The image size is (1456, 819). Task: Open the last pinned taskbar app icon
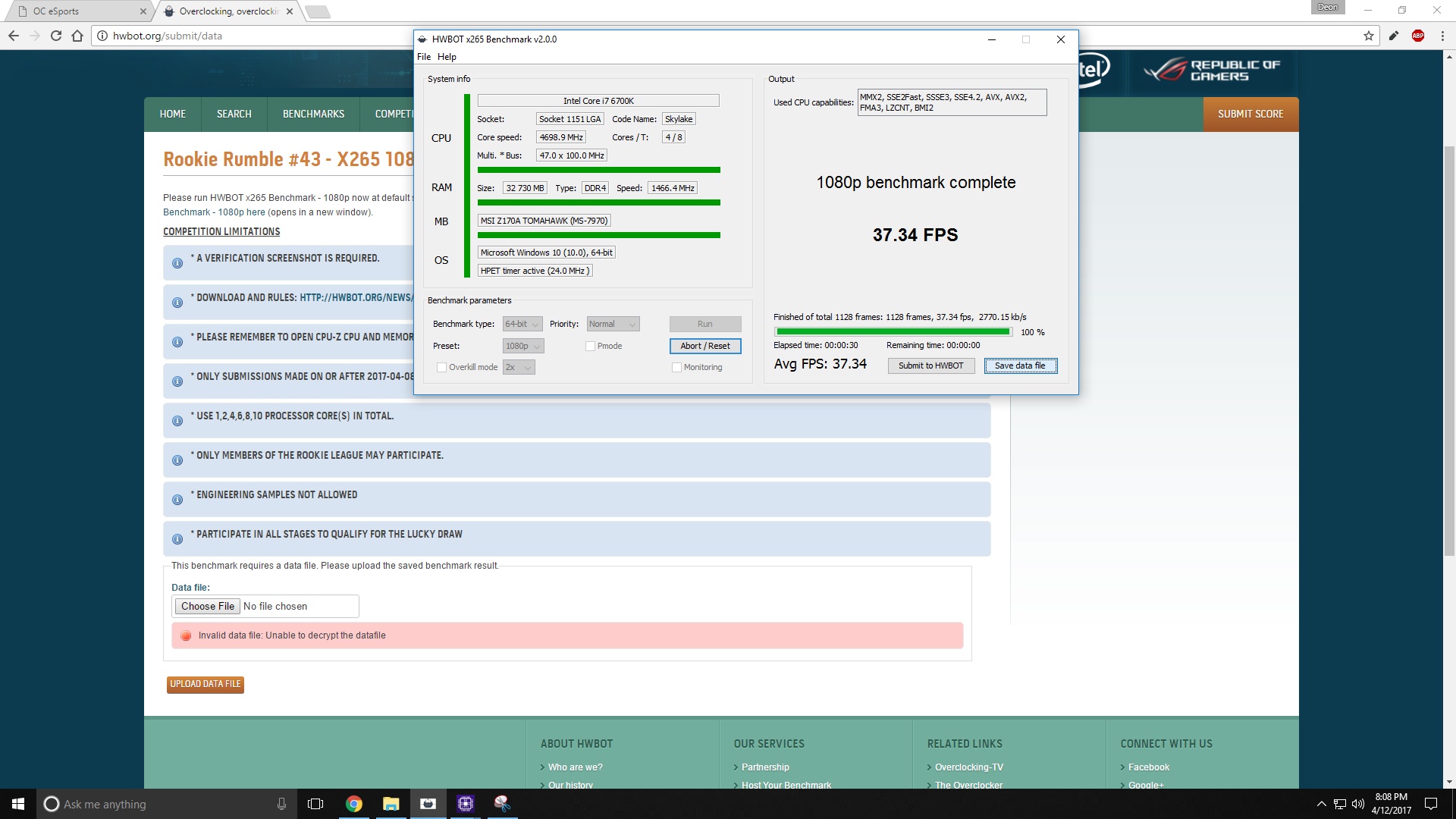tap(502, 804)
